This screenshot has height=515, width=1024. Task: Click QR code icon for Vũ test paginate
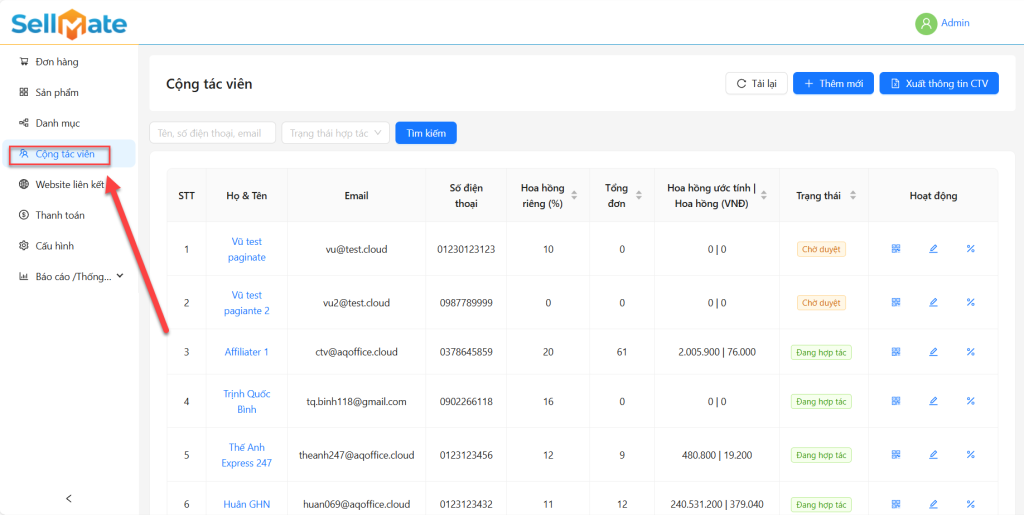(x=896, y=249)
